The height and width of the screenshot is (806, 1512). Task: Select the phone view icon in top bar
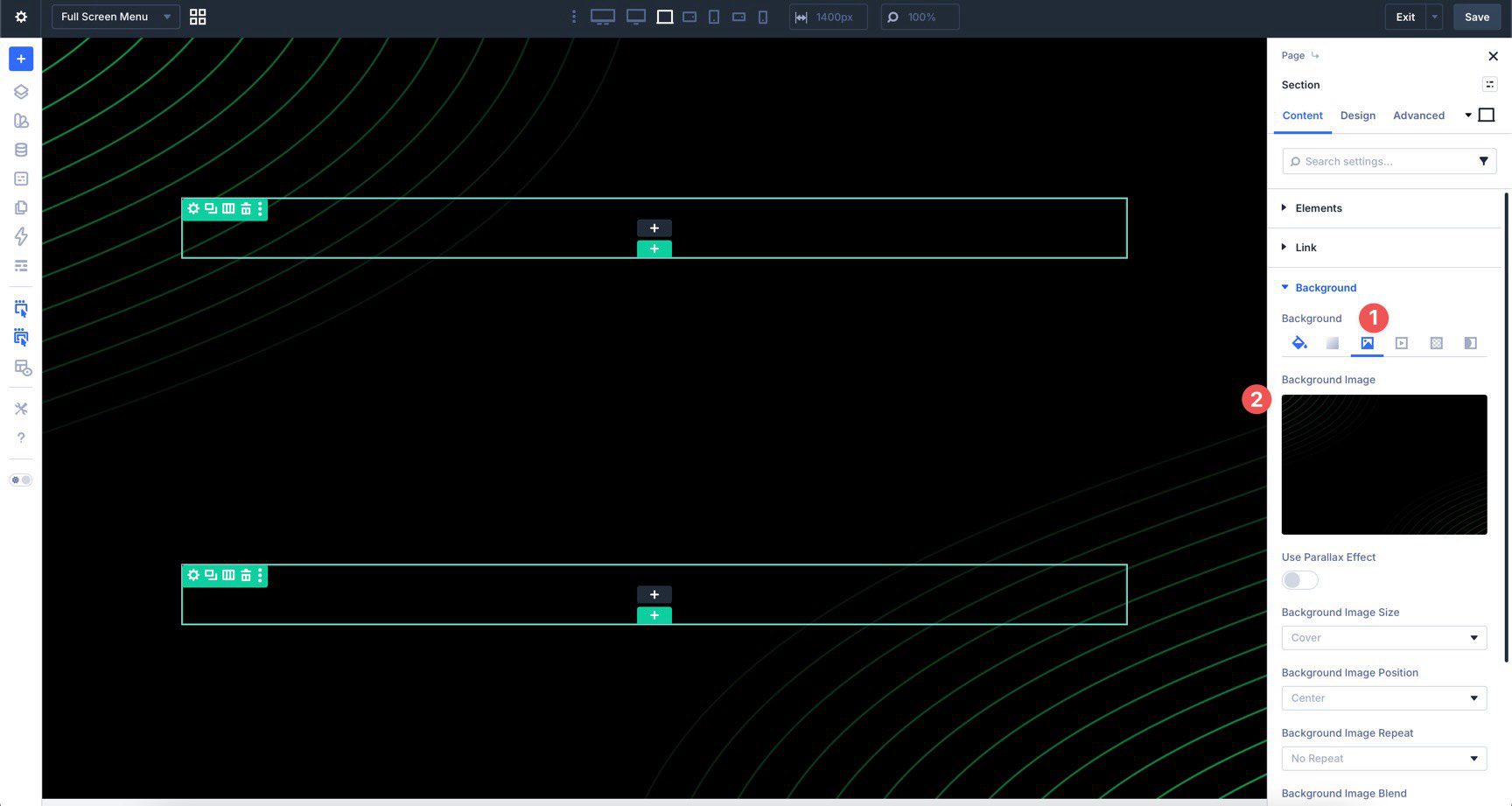tap(763, 17)
